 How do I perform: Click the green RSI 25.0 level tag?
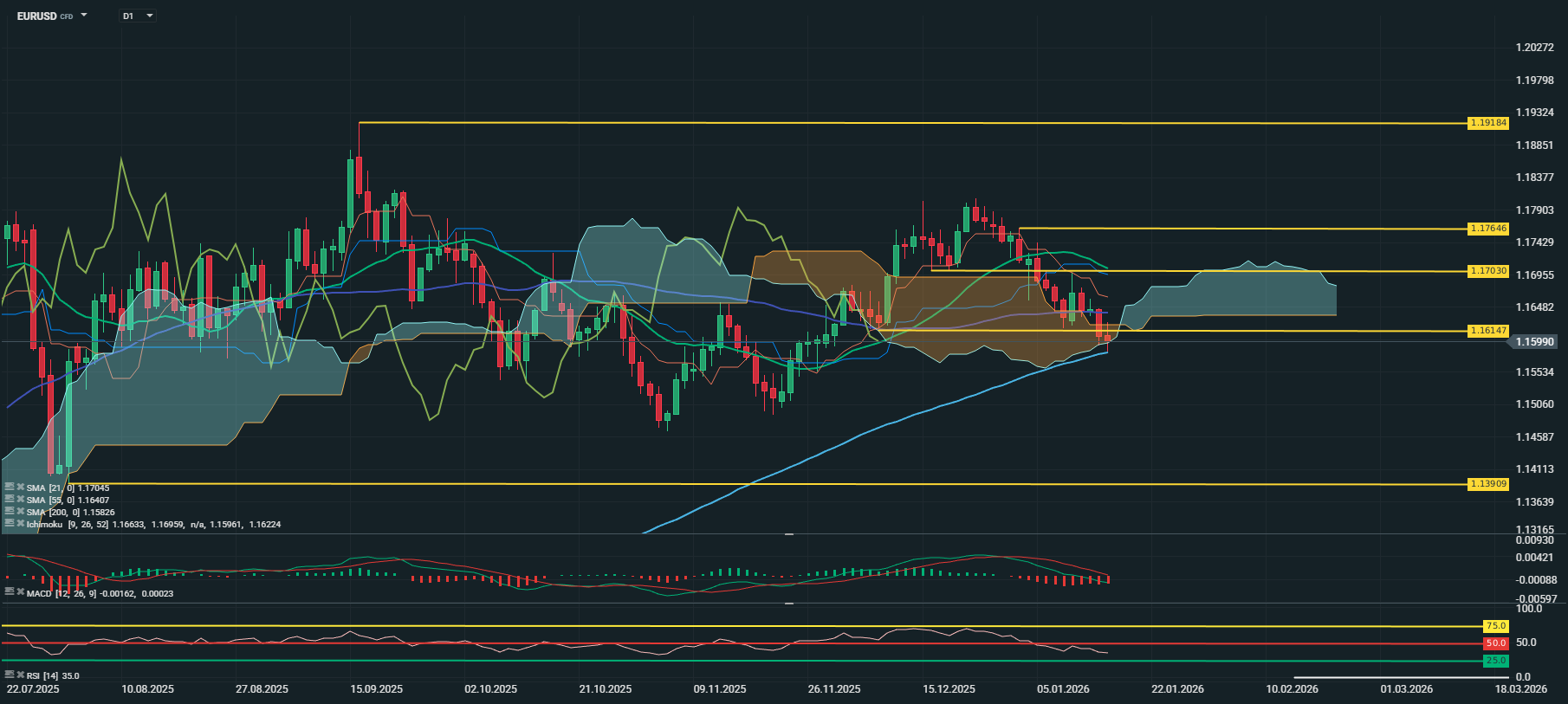1496,661
